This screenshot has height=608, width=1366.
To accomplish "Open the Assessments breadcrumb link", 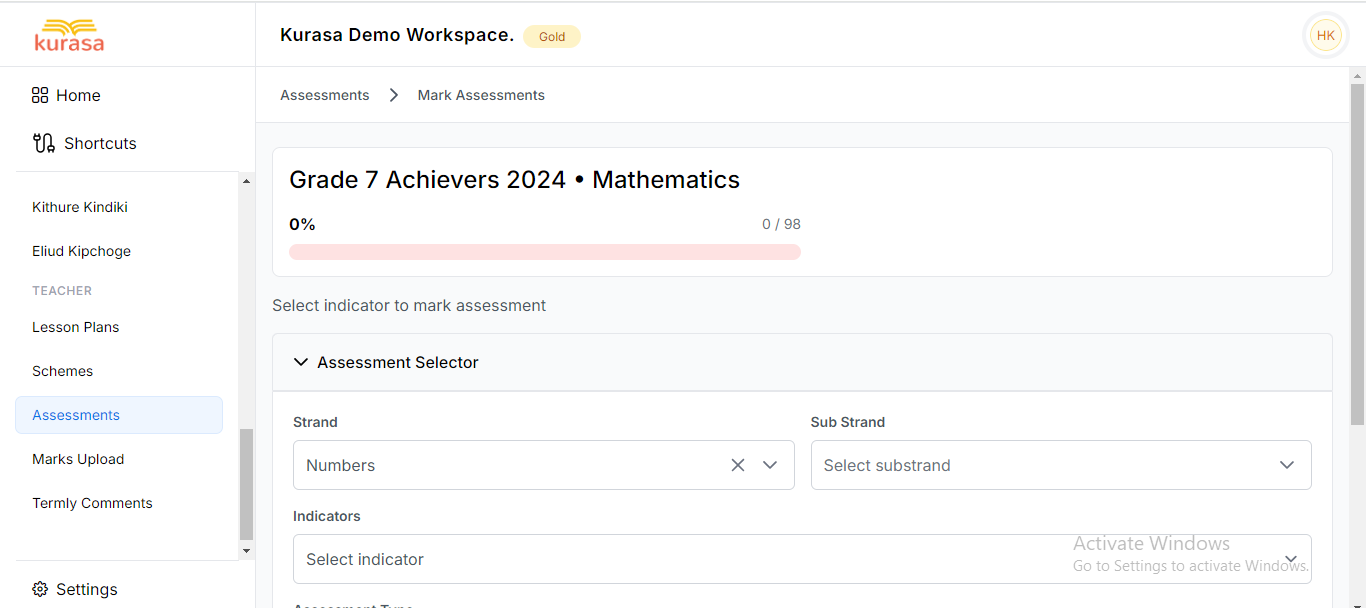I will pyautogui.click(x=324, y=94).
